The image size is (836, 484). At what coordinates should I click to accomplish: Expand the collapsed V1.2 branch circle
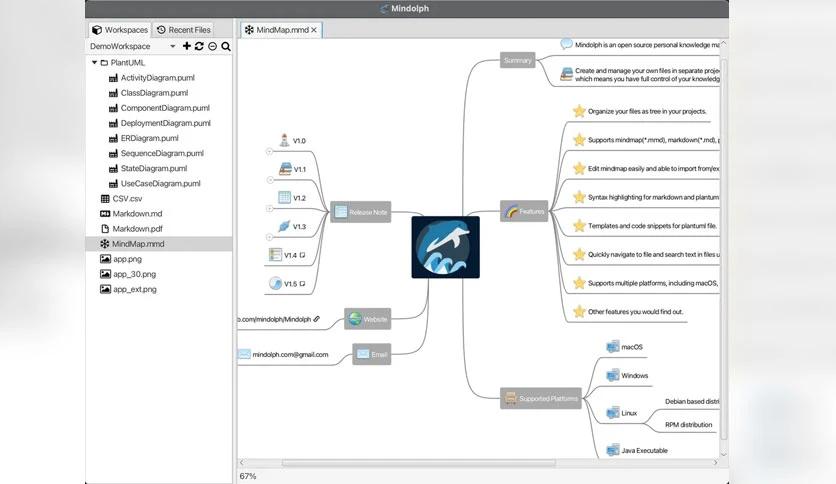click(269, 208)
